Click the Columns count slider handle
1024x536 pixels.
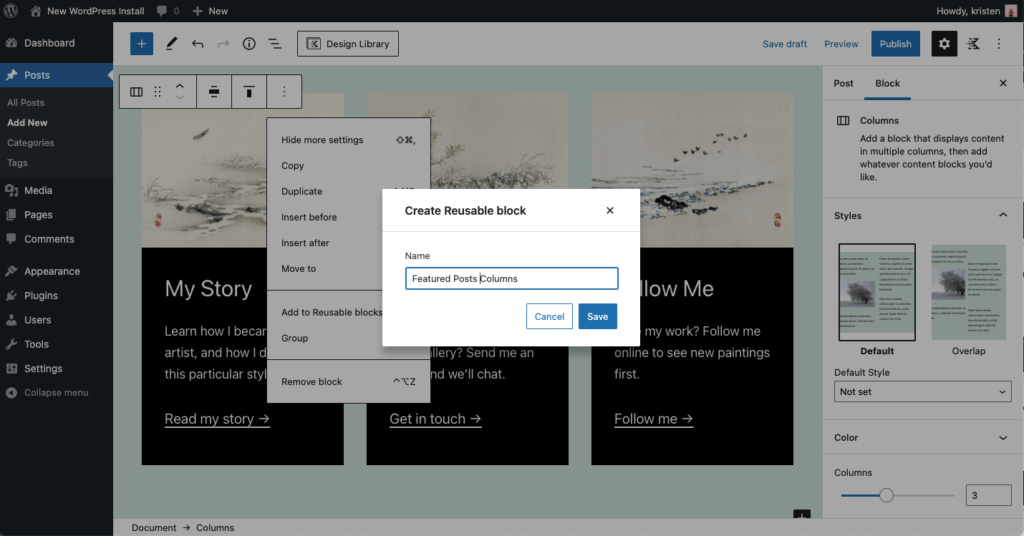[x=886, y=495]
